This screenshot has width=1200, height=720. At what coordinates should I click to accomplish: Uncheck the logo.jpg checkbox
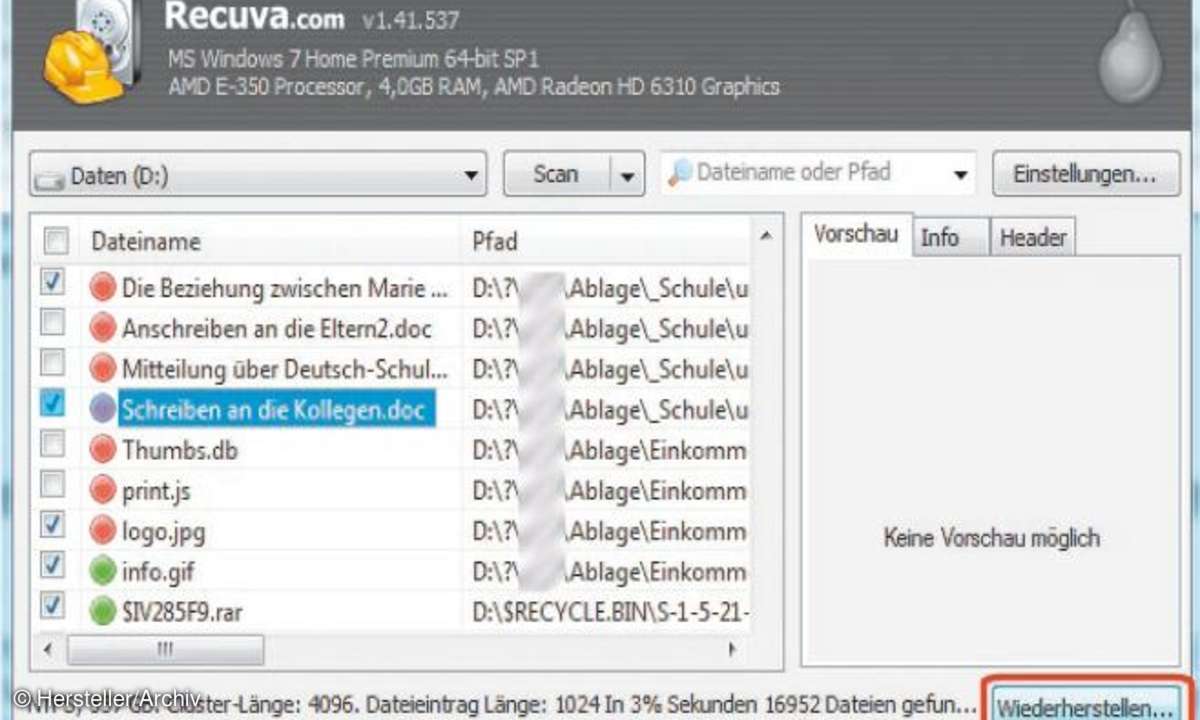[53, 524]
